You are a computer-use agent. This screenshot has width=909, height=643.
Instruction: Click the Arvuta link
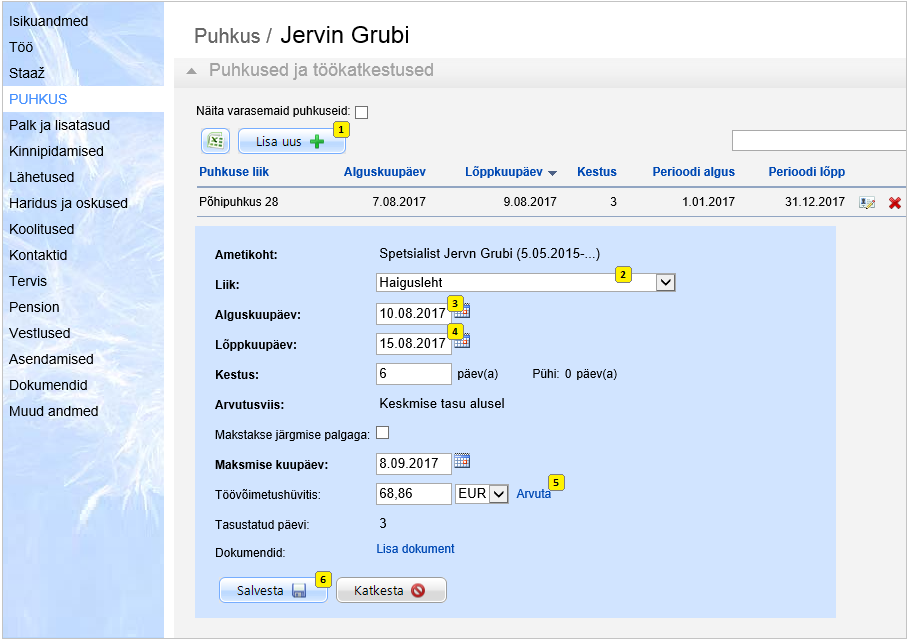tap(533, 494)
